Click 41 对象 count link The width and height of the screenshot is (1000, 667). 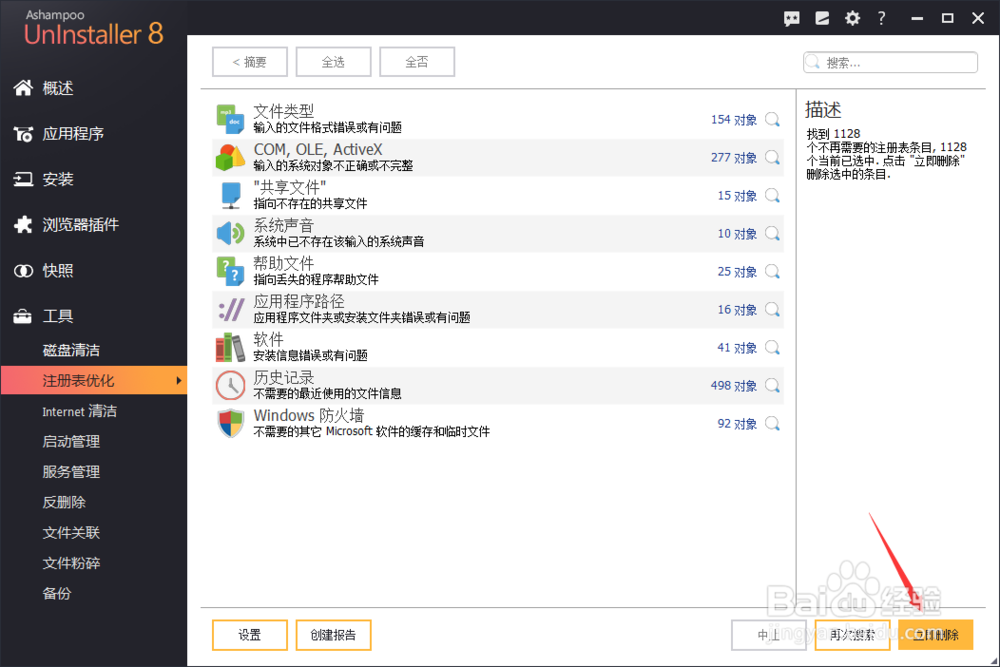point(737,348)
